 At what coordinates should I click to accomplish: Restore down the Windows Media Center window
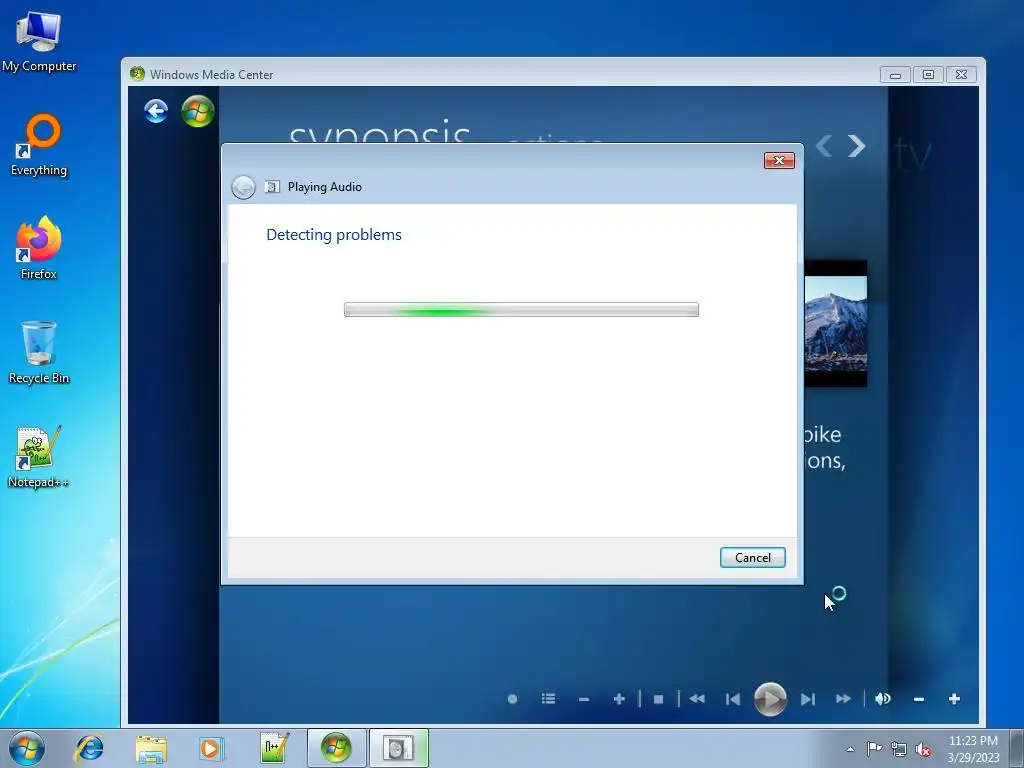point(928,75)
